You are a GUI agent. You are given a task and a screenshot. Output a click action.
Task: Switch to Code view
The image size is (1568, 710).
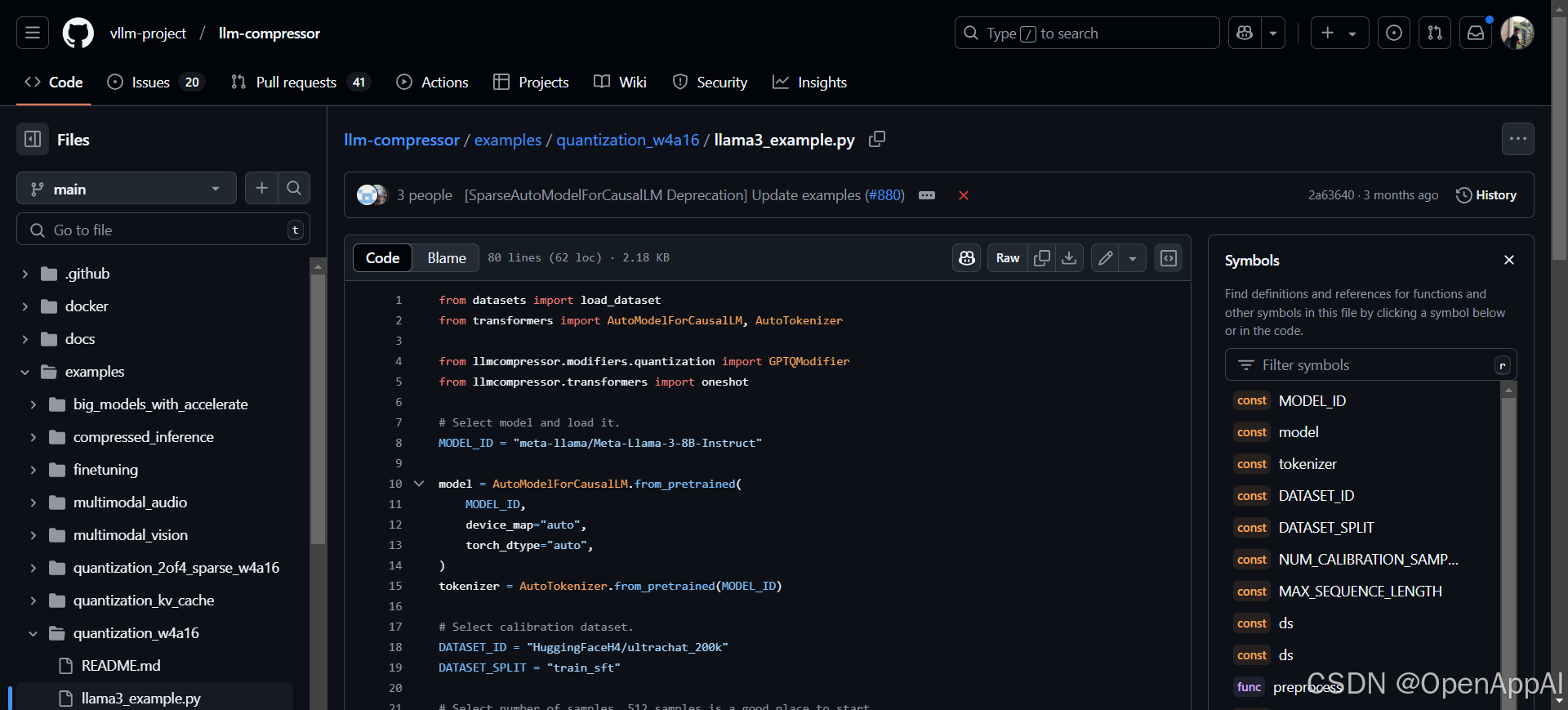(x=382, y=258)
